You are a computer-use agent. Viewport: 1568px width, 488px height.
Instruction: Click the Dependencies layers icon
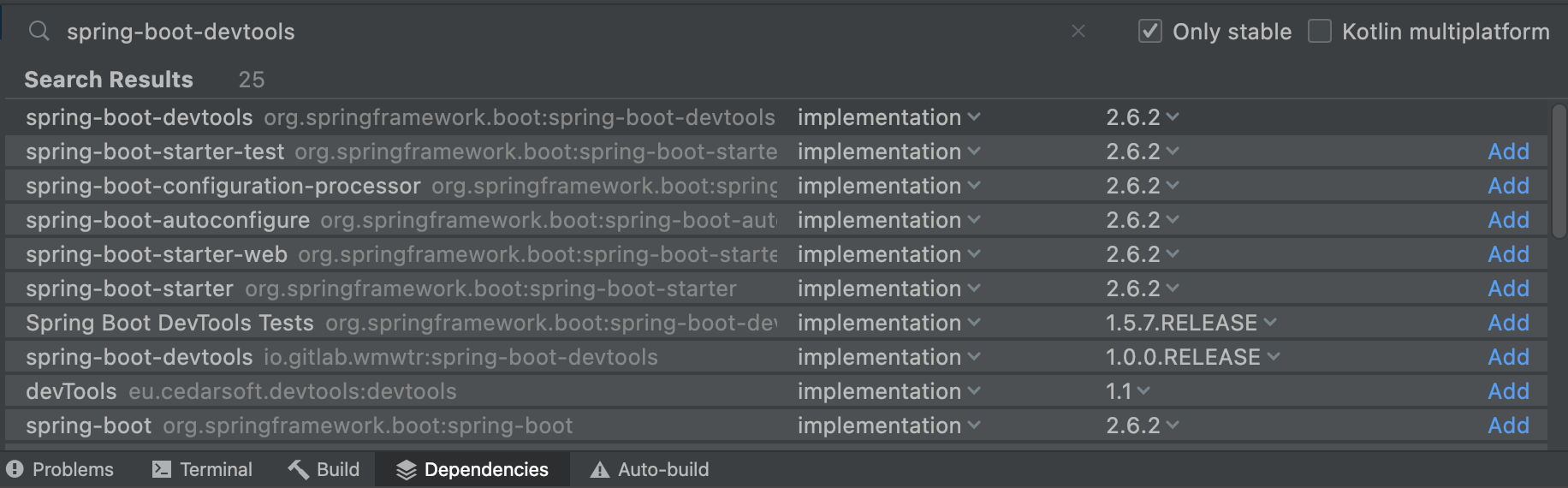click(406, 469)
